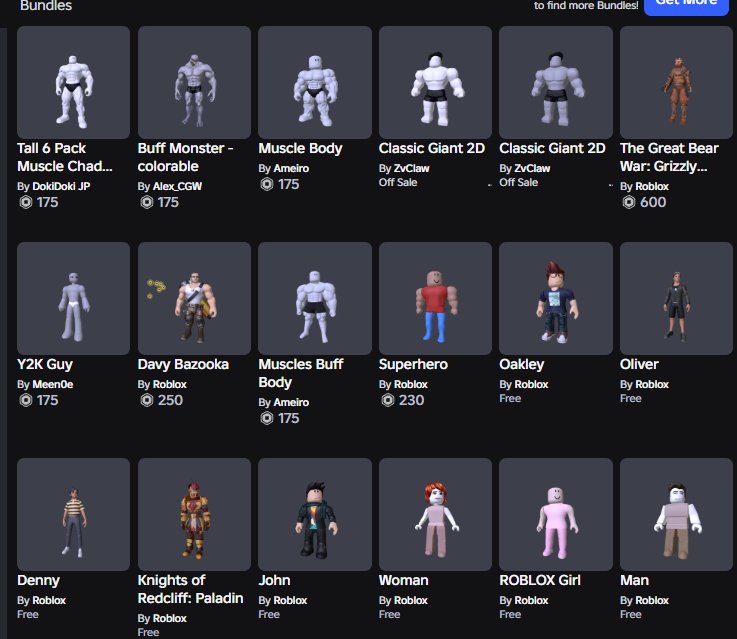Click the Robux icon beside Davy Bazooka's 250 price

tap(147, 400)
